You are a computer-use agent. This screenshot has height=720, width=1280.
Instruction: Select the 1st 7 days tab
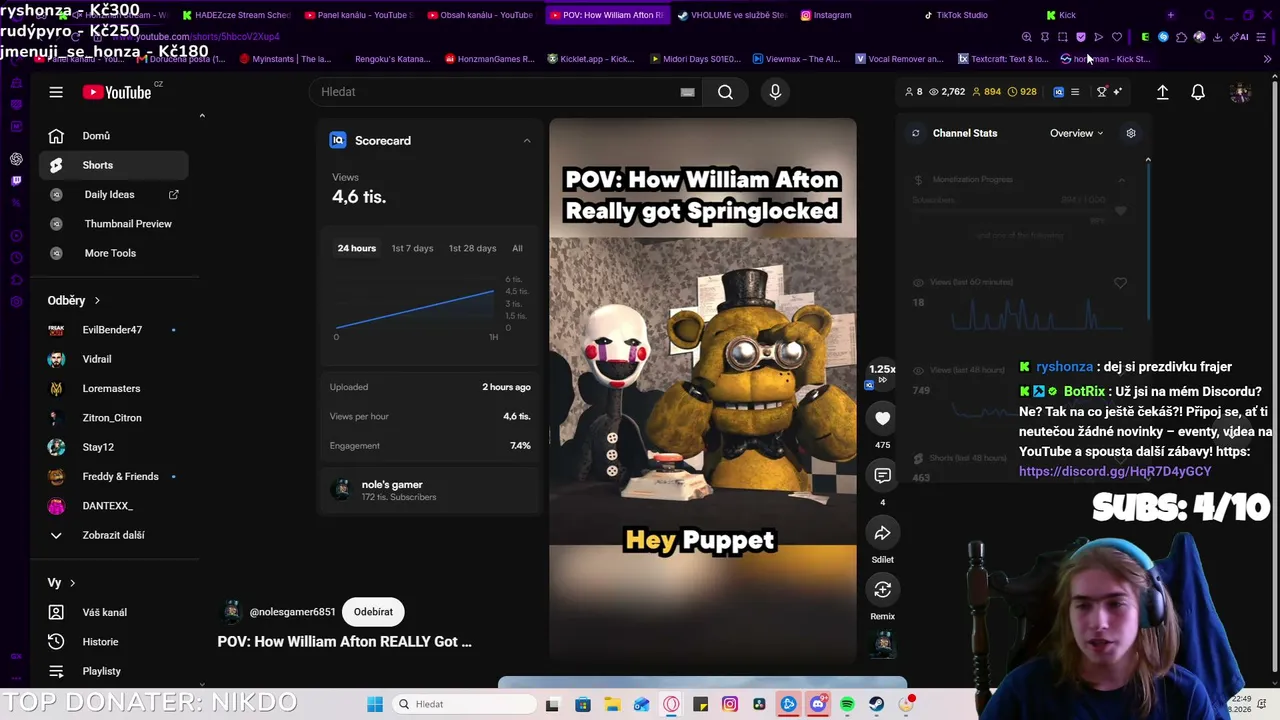pyautogui.click(x=412, y=248)
